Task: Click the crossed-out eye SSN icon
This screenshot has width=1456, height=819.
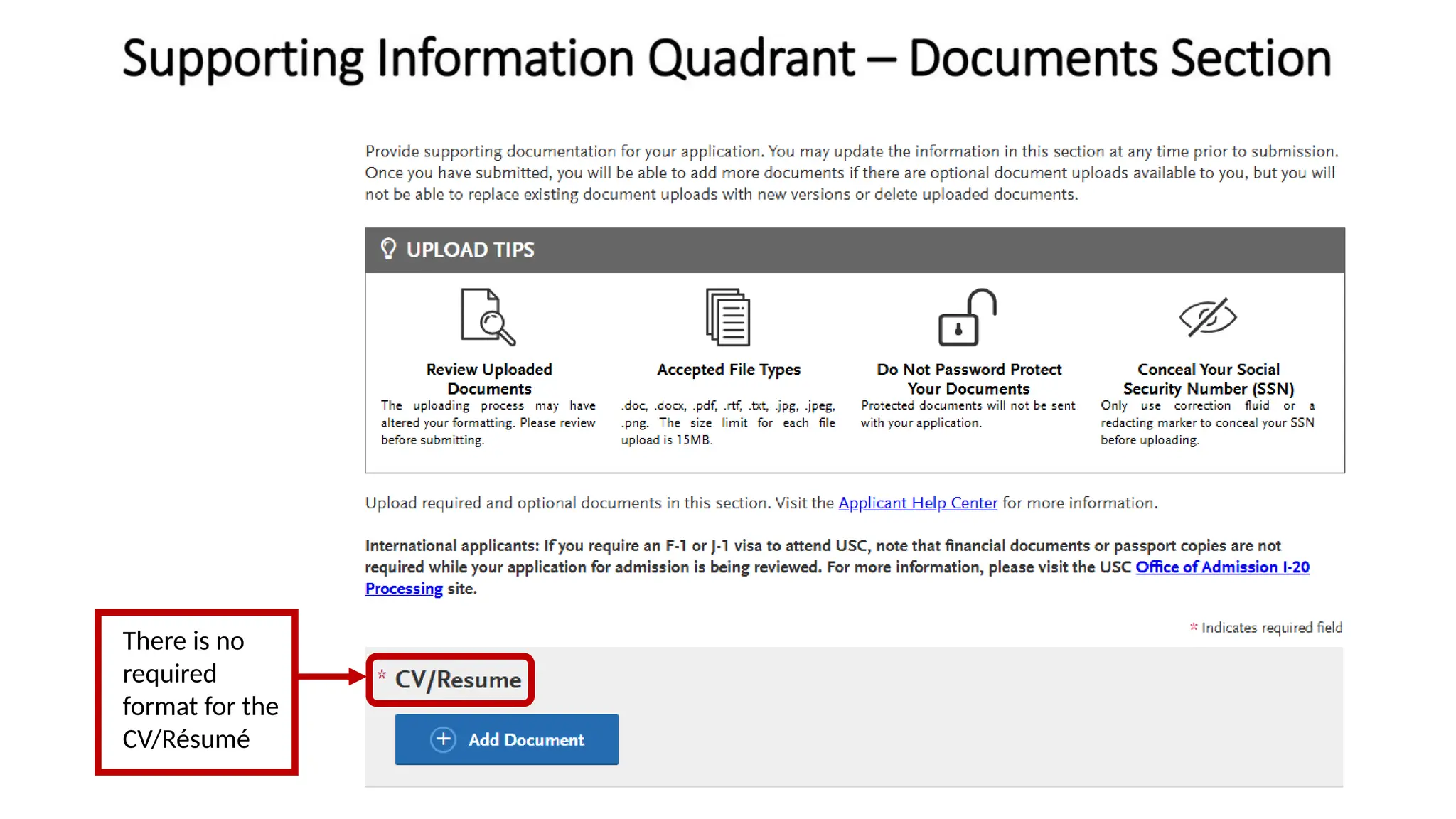Action: coord(1208,317)
